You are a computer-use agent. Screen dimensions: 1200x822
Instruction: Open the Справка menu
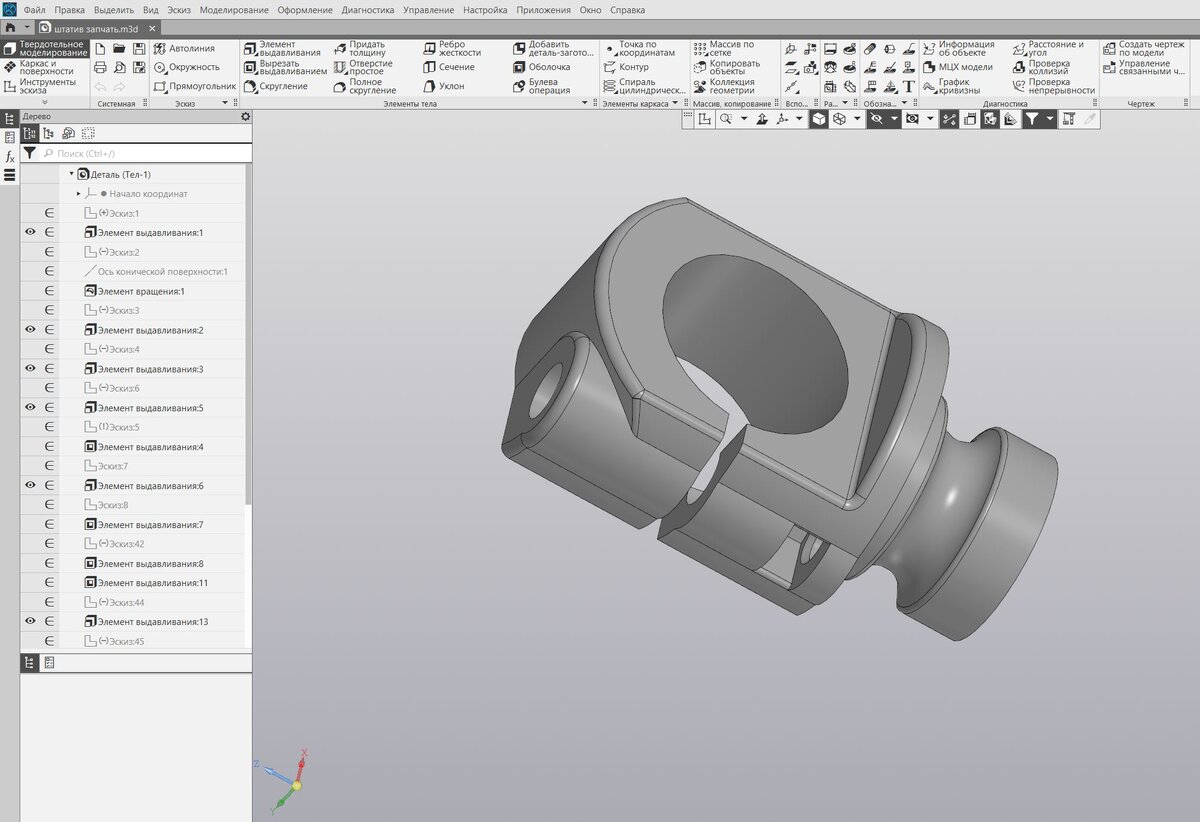tap(627, 10)
